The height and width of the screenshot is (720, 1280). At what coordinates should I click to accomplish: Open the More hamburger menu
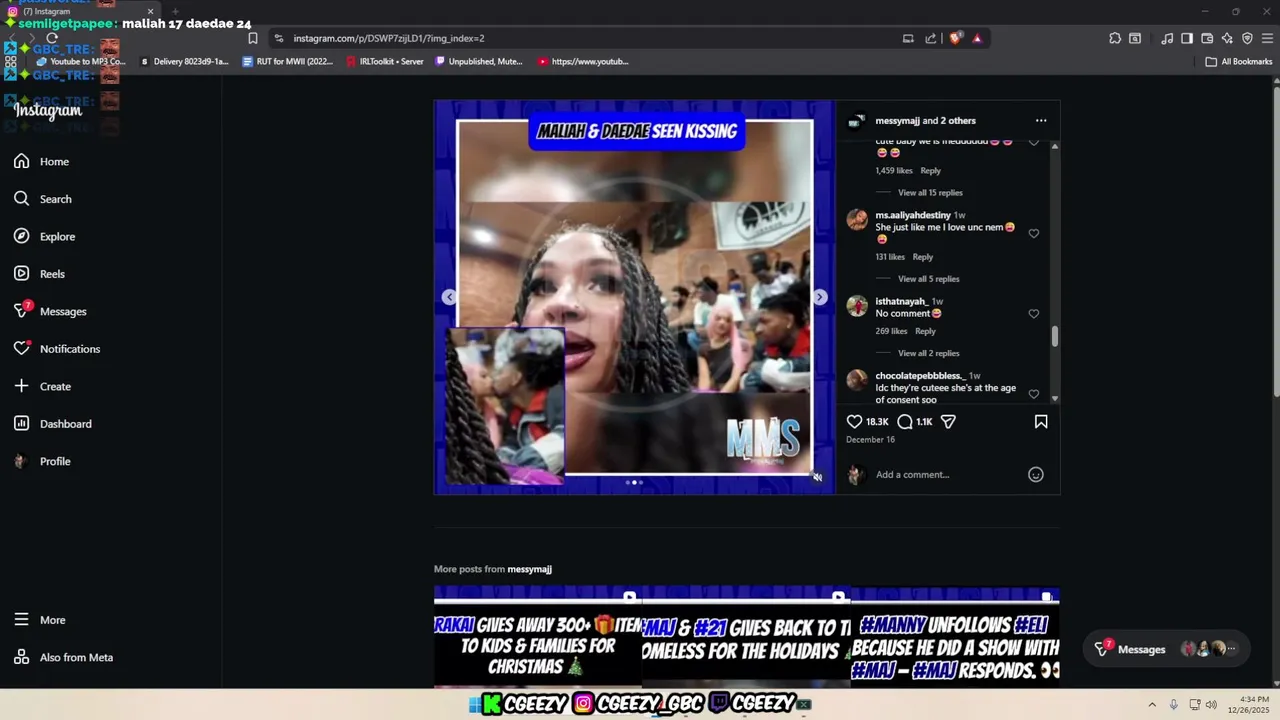point(40,620)
